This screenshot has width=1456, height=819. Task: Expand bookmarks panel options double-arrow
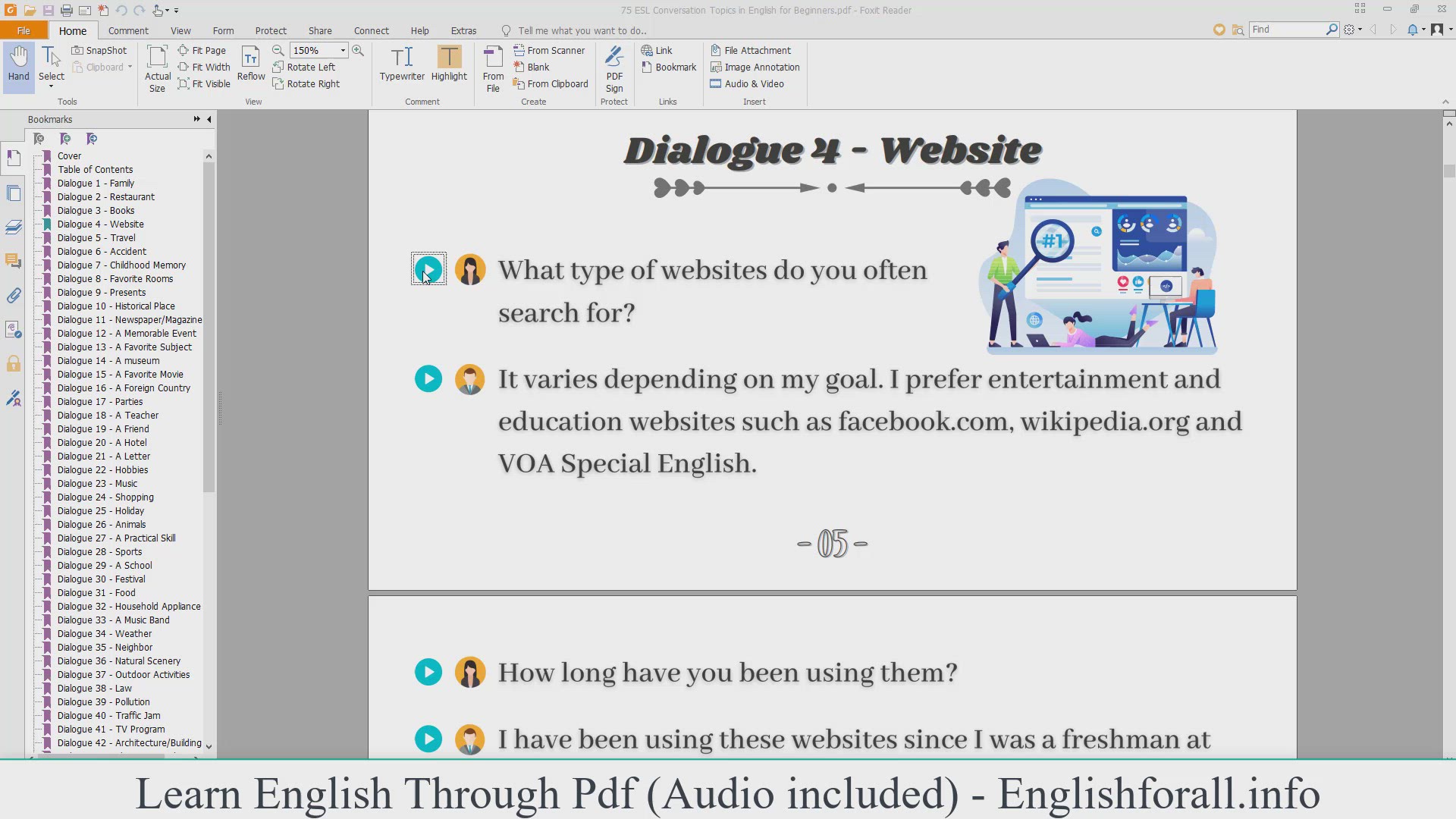(197, 119)
